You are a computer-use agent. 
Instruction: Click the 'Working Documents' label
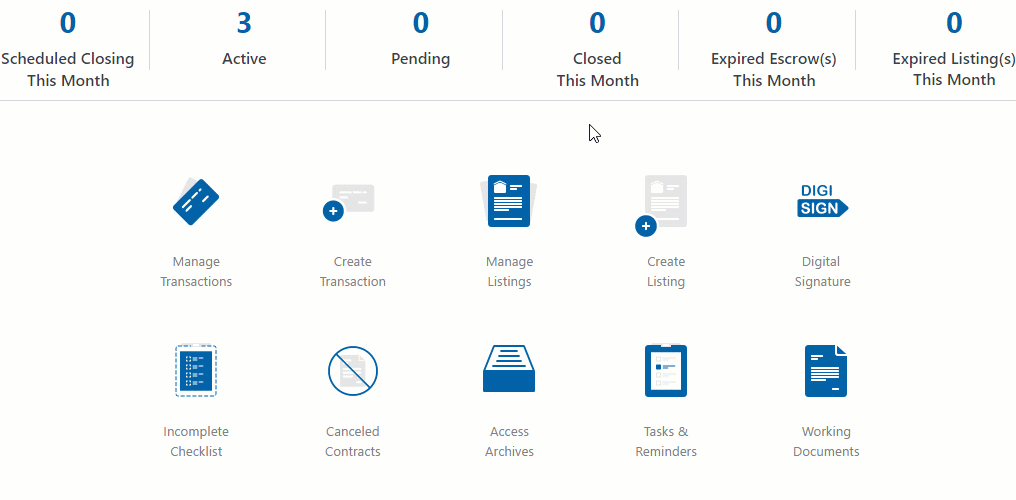(x=826, y=441)
